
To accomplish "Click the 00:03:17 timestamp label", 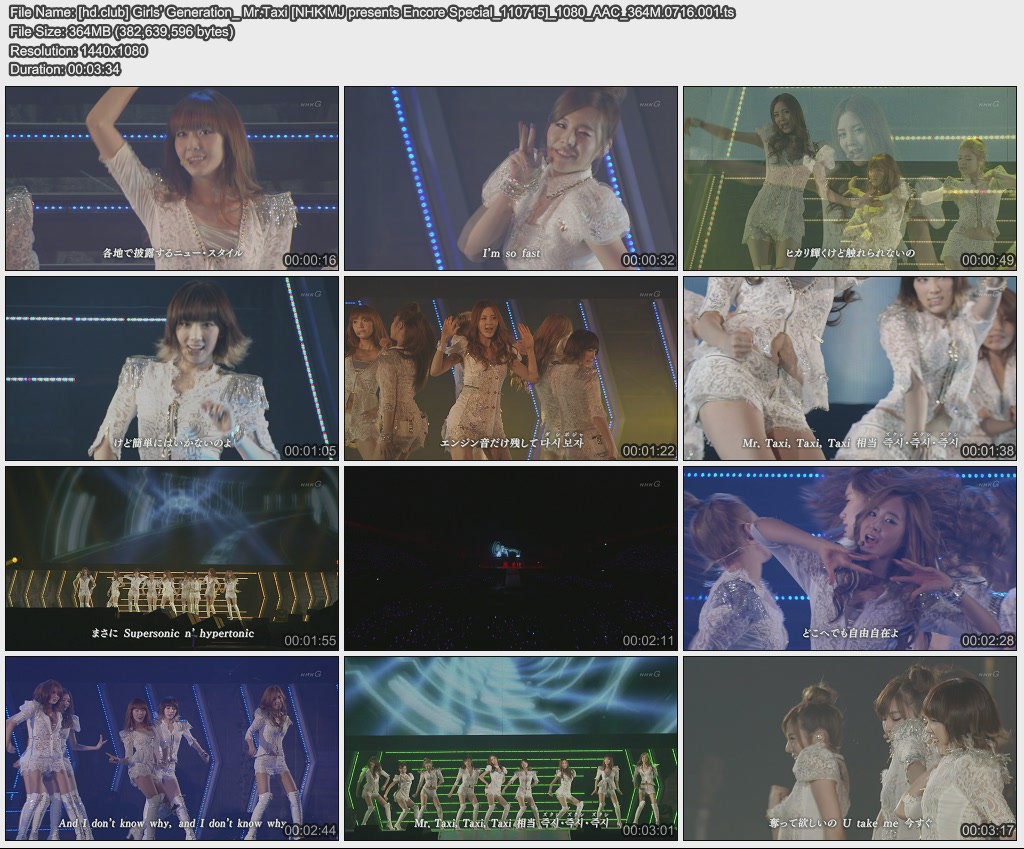I will [987, 831].
